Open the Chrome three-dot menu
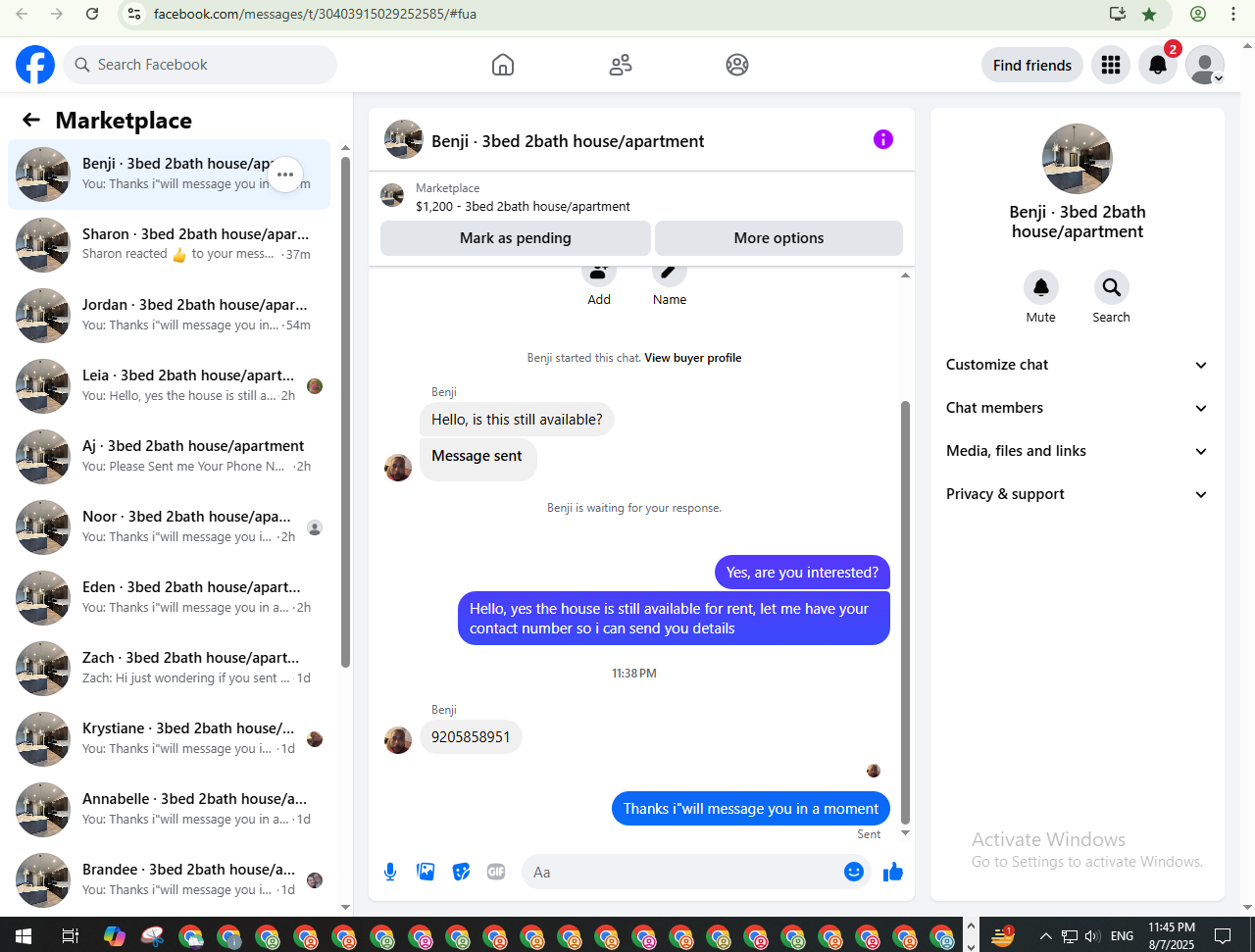The image size is (1255, 952). tap(1233, 14)
